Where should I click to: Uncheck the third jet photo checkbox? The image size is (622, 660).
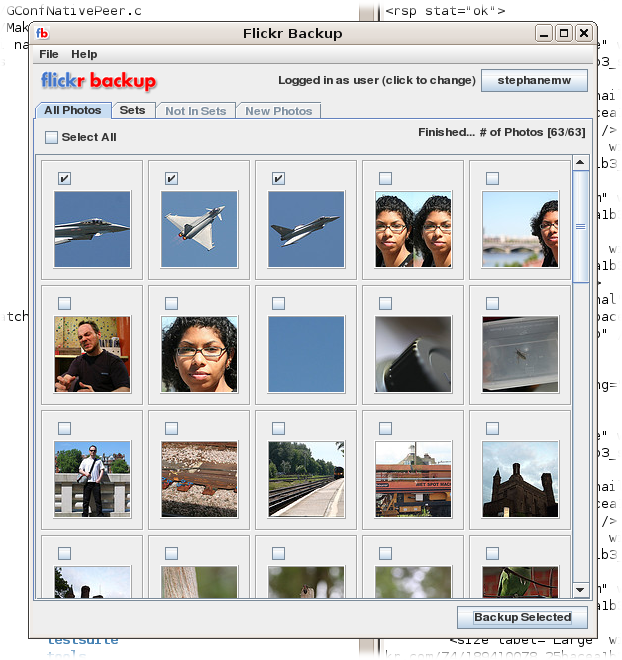278,178
